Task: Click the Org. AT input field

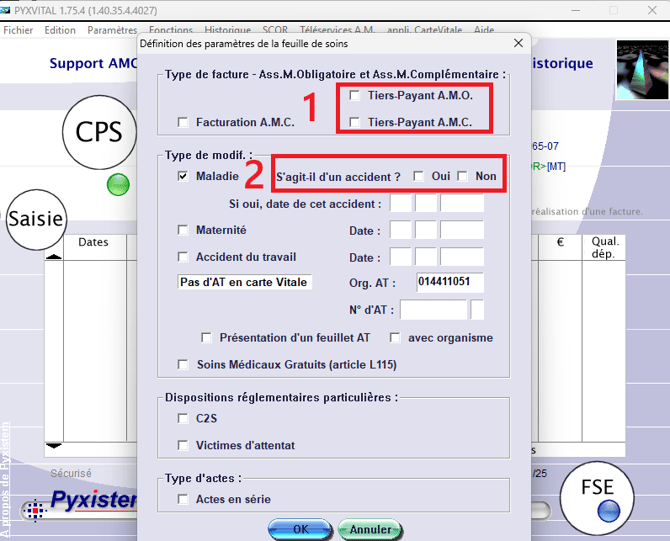Action: [450, 282]
